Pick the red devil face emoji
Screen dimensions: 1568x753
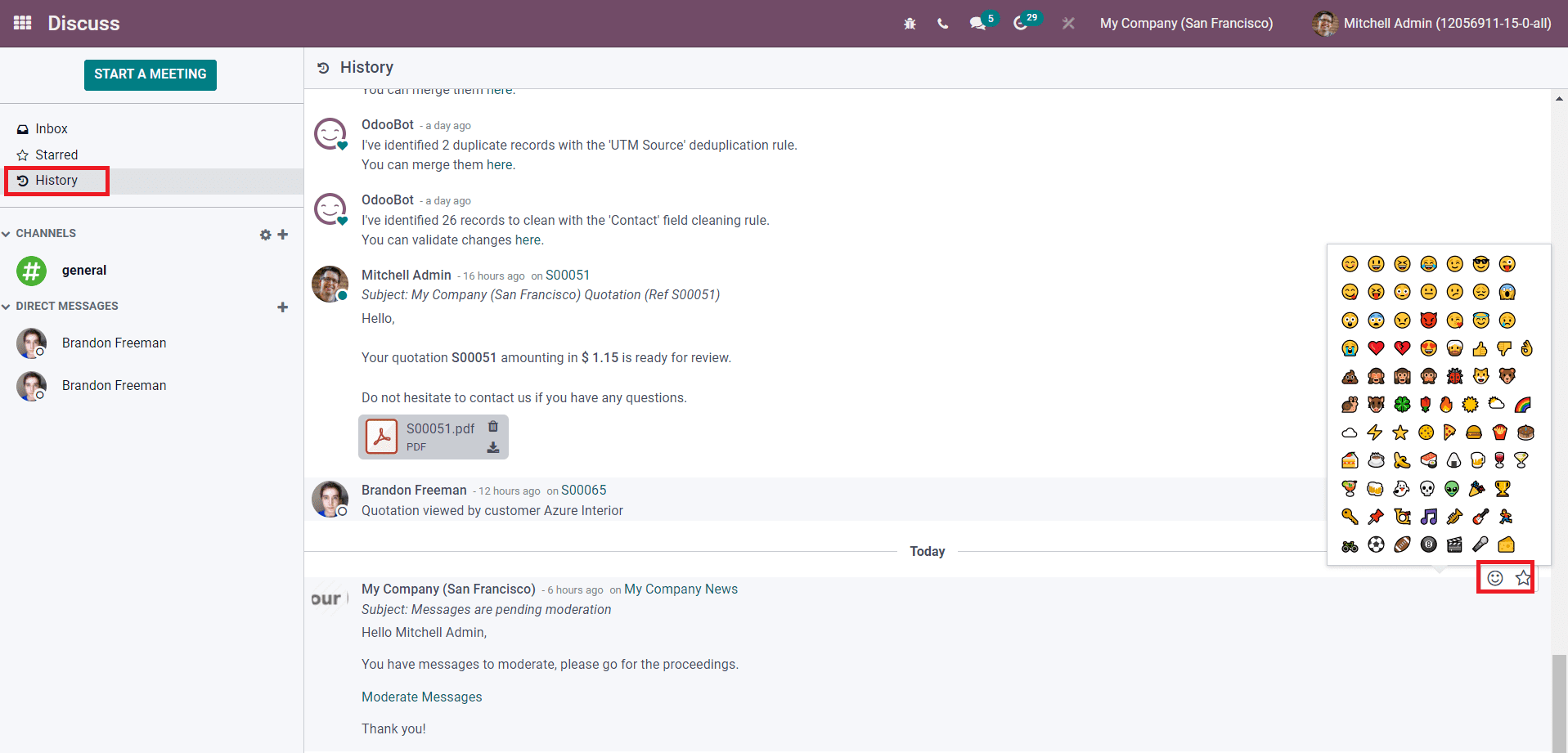[1428, 320]
